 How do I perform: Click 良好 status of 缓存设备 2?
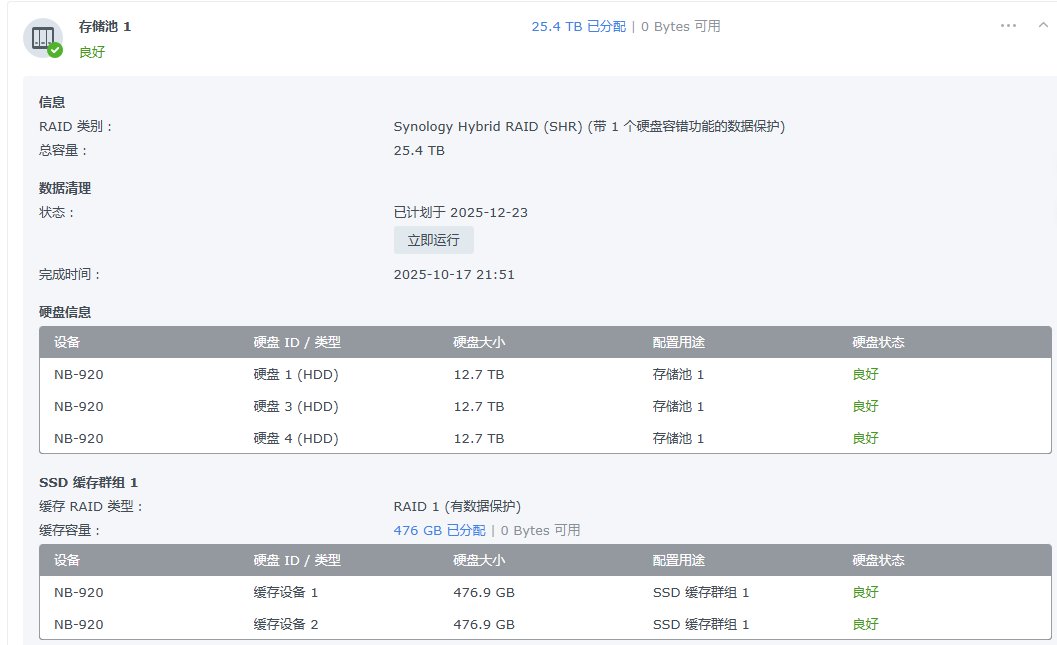coord(864,624)
